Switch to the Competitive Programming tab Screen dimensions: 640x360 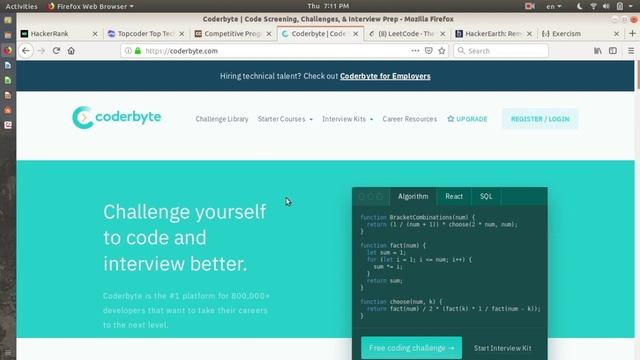coord(233,34)
